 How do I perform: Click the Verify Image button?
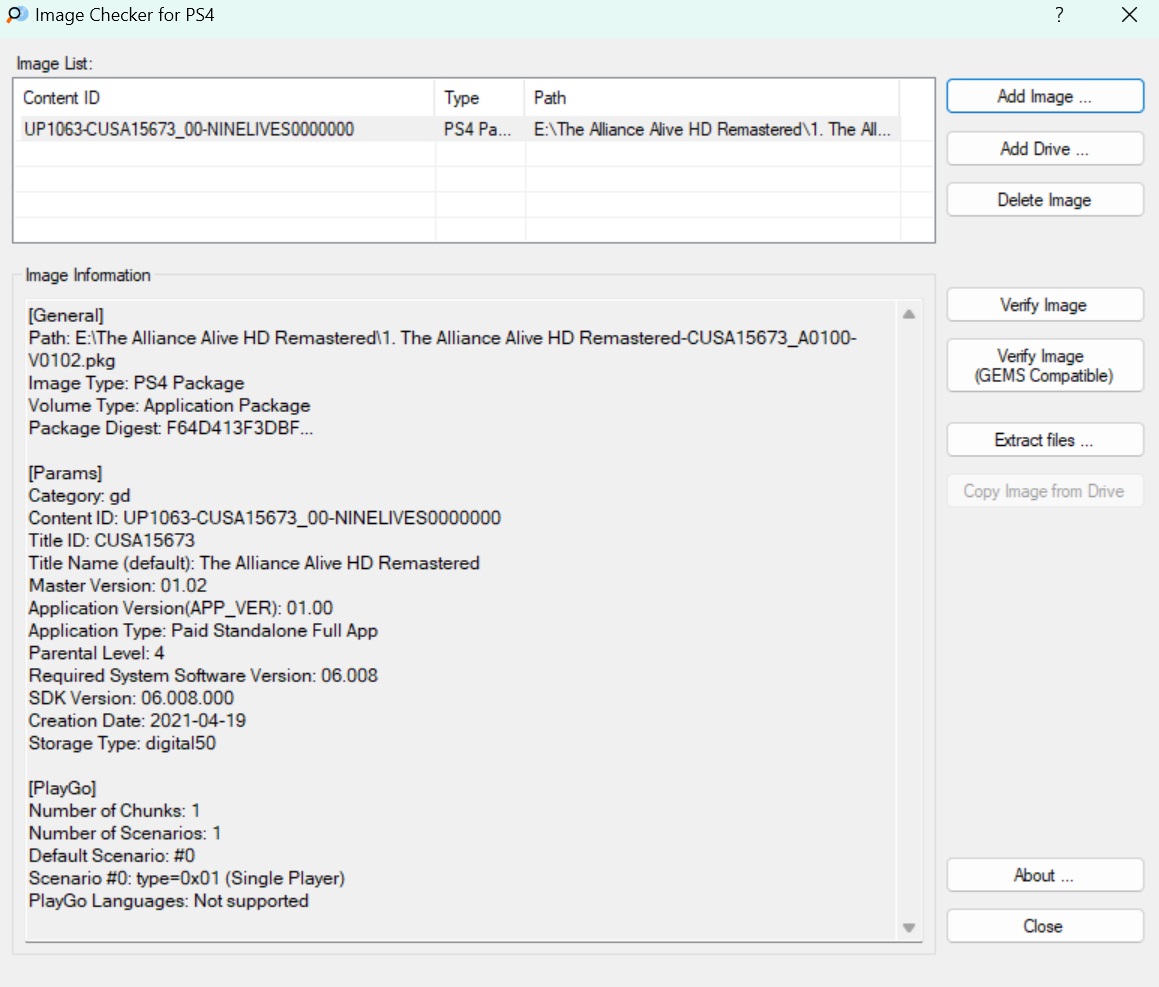[x=1044, y=306]
